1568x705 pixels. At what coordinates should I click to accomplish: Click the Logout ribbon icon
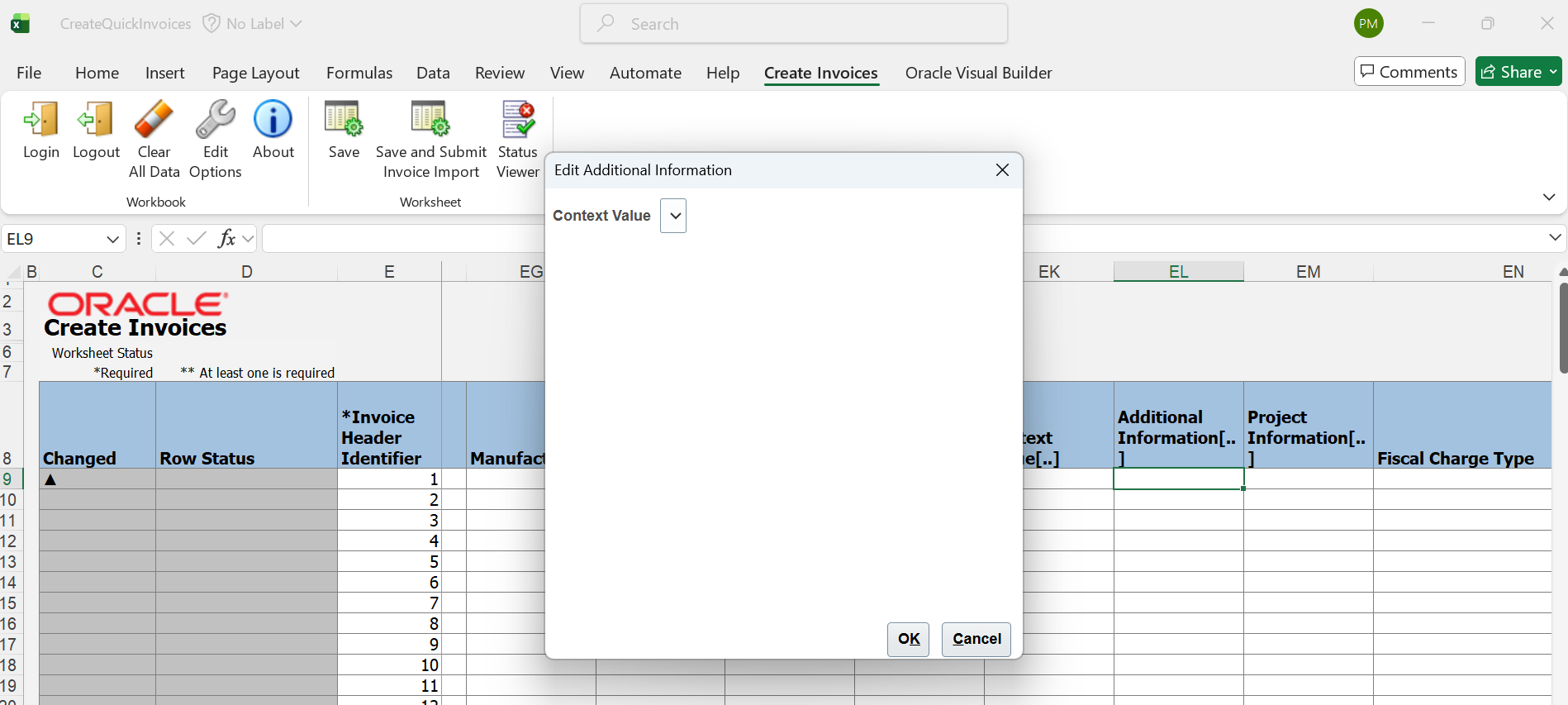coord(96,130)
